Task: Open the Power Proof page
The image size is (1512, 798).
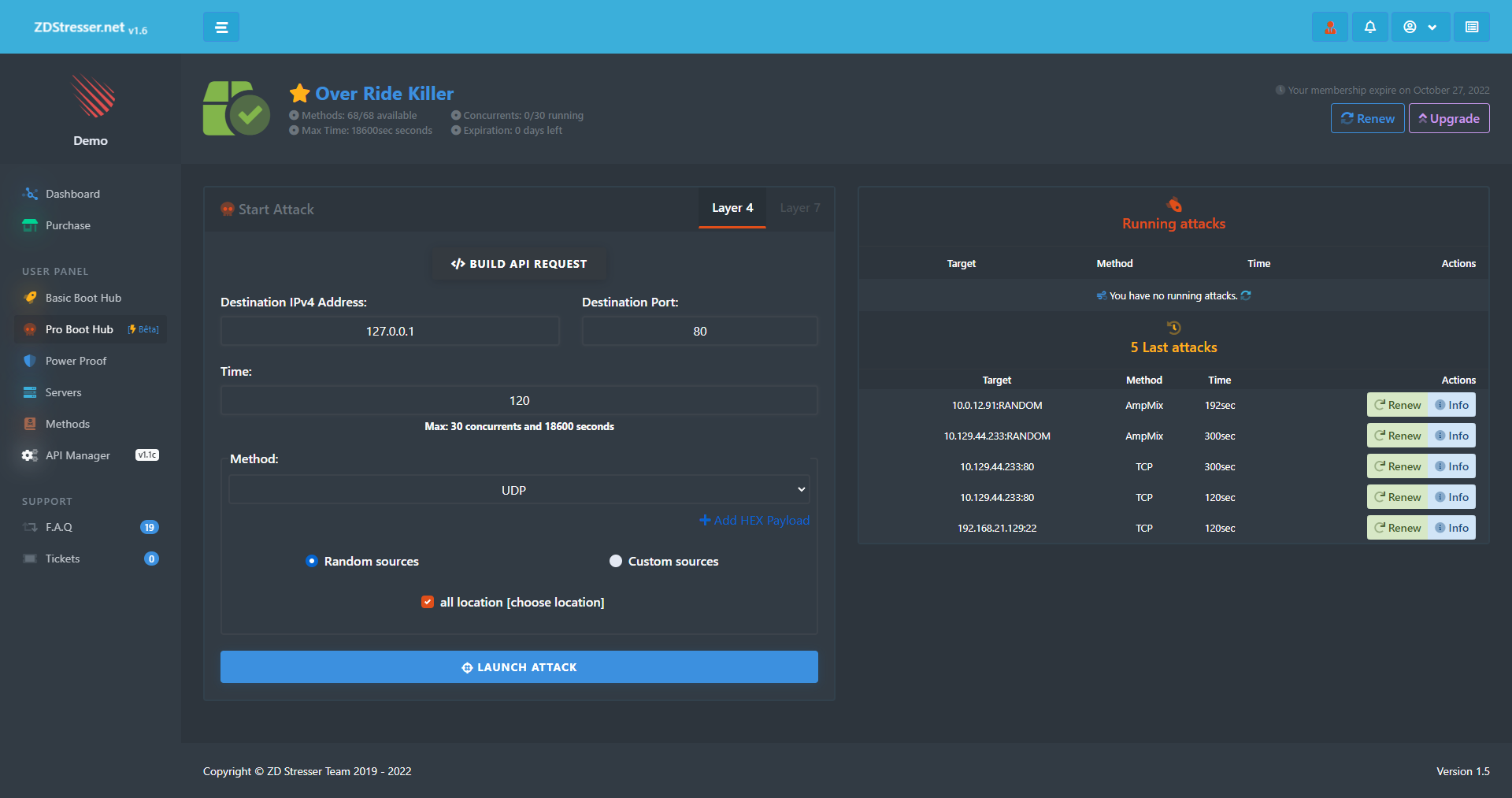Action: pos(76,361)
